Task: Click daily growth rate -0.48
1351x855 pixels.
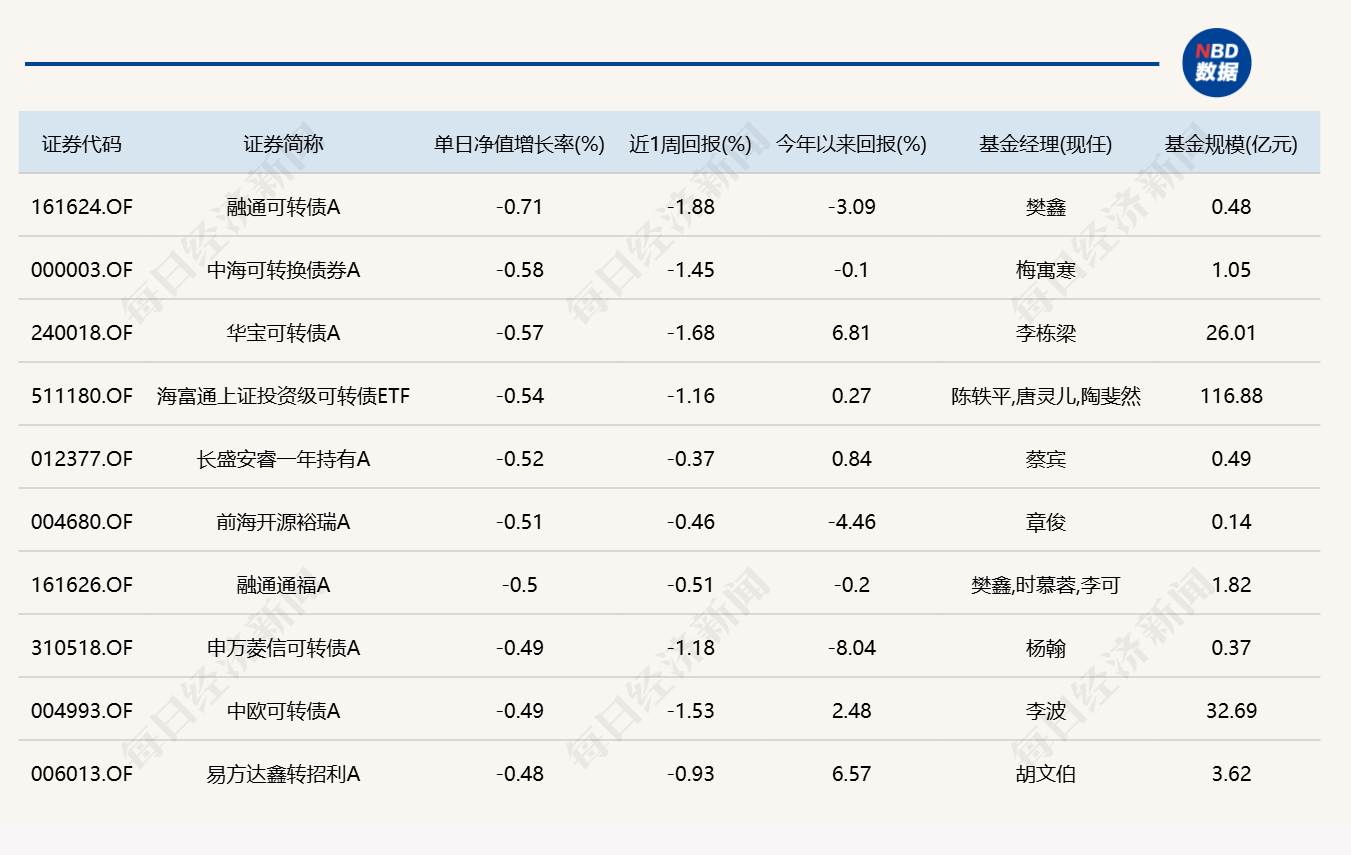Action: point(520,774)
